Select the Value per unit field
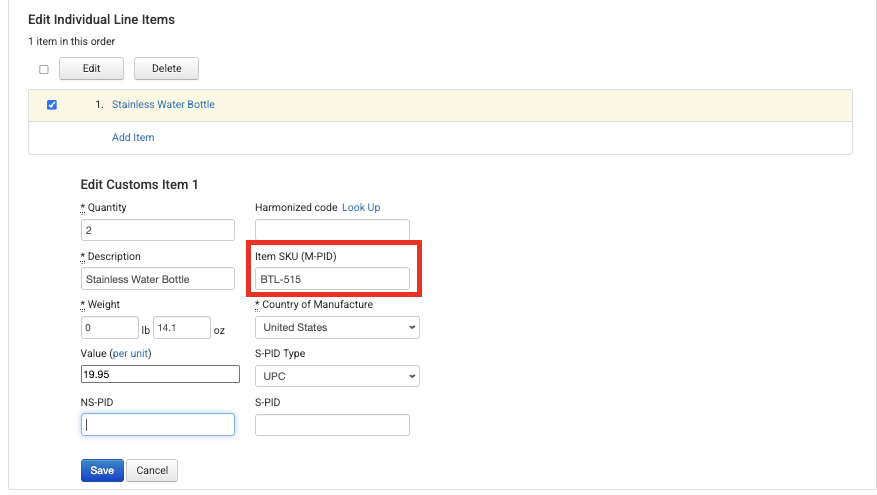Image resolution: width=877 pixels, height=495 pixels. [x=160, y=374]
